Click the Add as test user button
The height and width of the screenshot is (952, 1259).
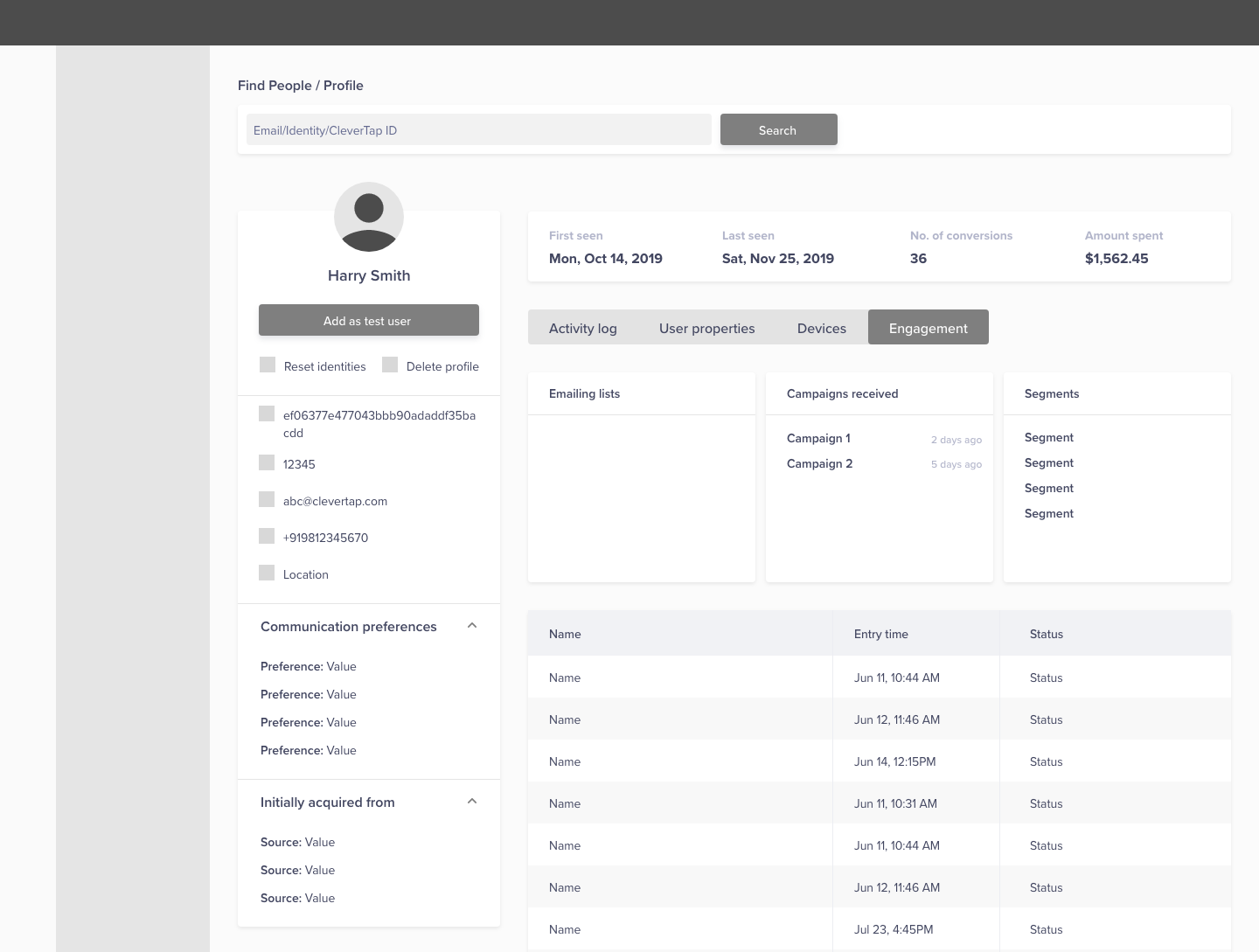point(368,320)
